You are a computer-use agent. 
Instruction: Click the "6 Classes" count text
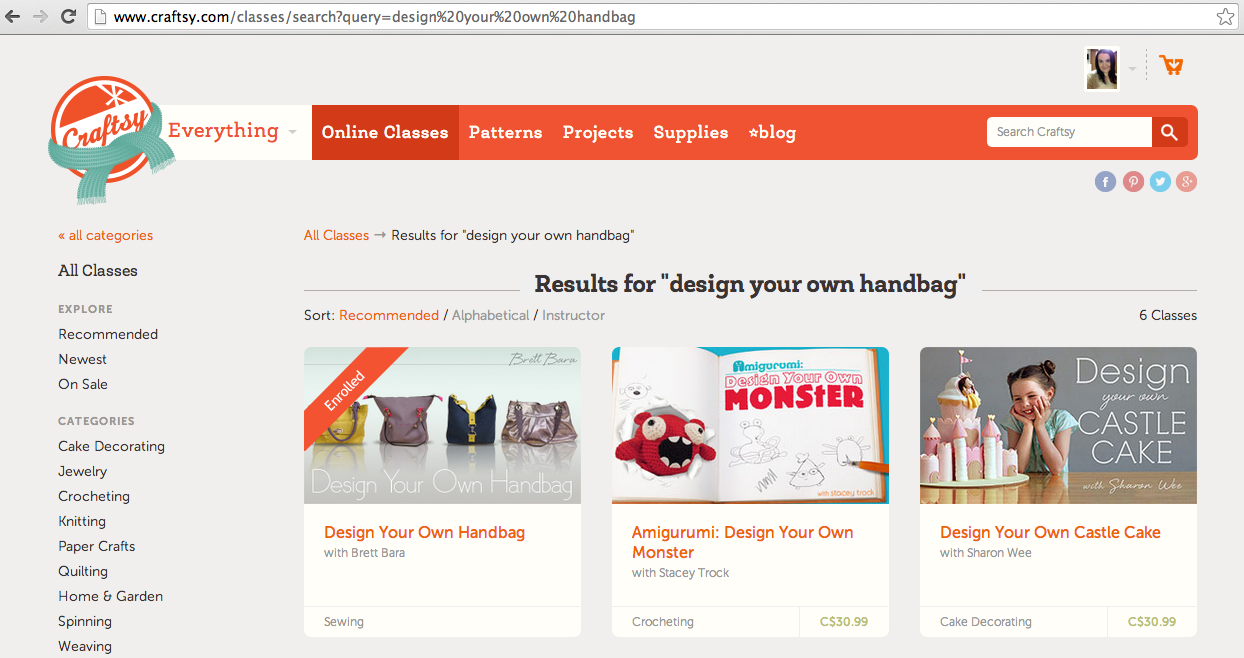tap(1168, 315)
